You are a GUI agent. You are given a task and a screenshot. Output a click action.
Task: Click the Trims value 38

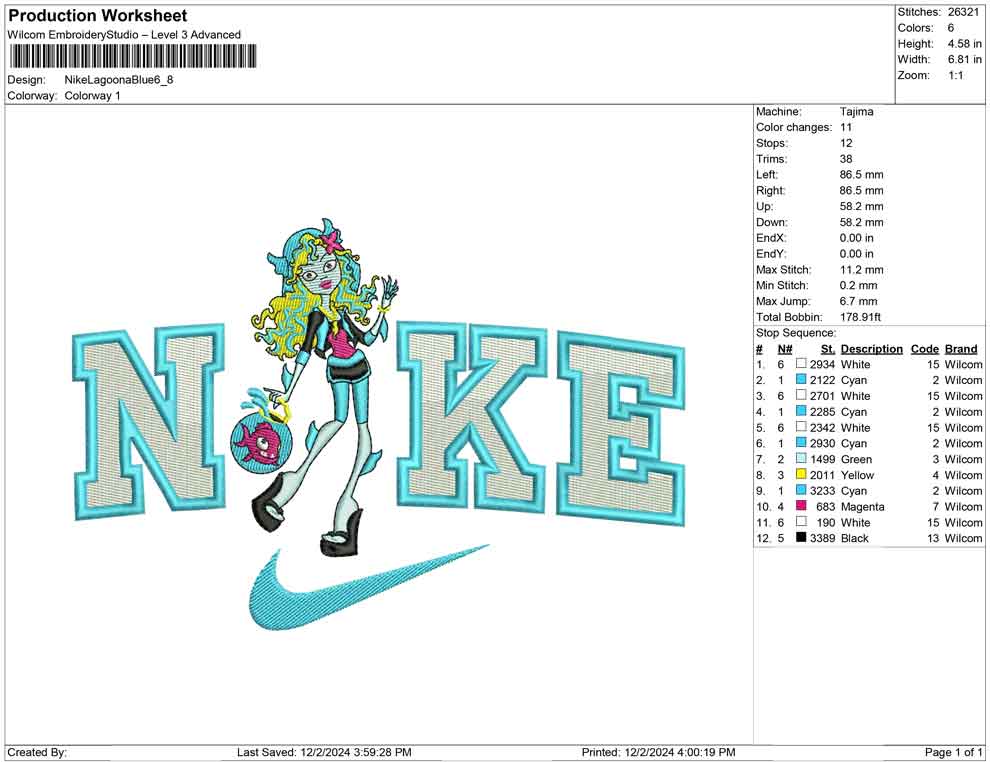click(x=845, y=159)
